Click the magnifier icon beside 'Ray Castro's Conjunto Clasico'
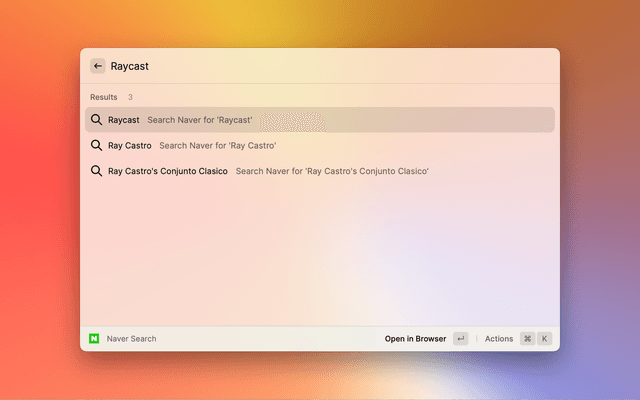640x400 pixels. (97, 171)
